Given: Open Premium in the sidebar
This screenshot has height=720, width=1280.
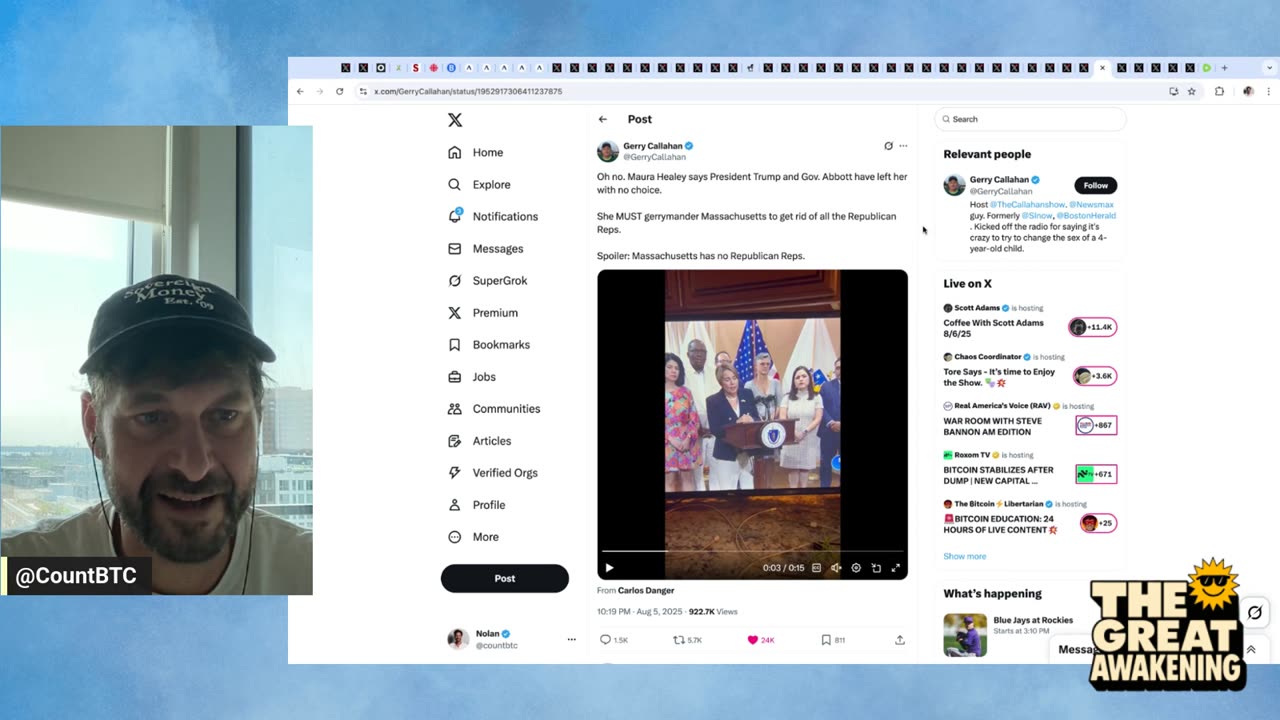Looking at the screenshot, I should point(482,312).
